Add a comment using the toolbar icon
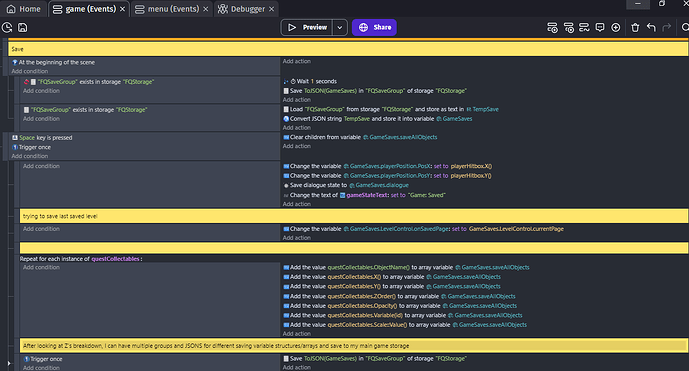The width and height of the screenshot is (689, 371). click(600, 28)
